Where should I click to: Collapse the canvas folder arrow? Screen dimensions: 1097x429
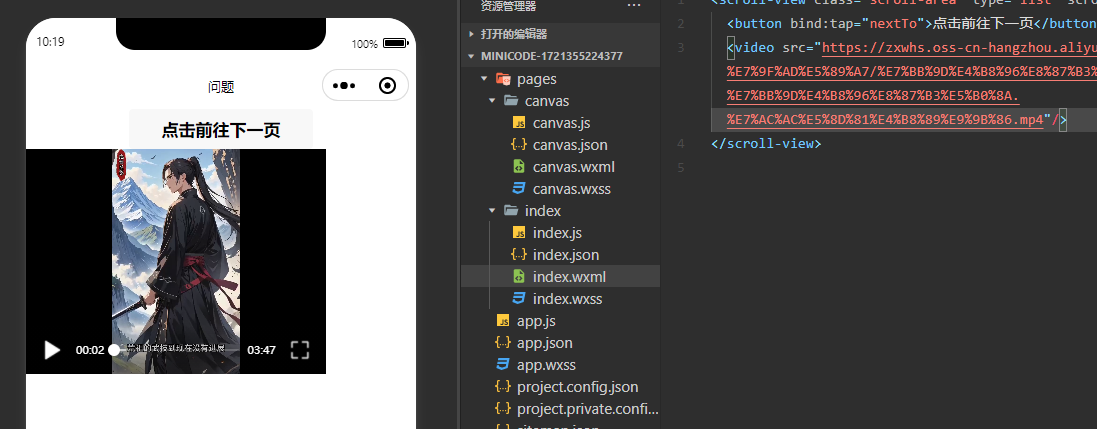pyautogui.click(x=492, y=101)
